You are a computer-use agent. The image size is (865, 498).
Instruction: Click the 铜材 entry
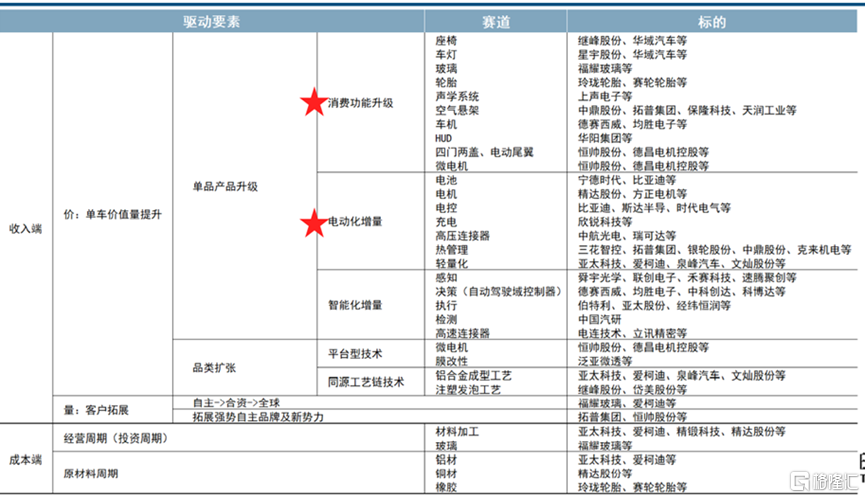pos(446,473)
